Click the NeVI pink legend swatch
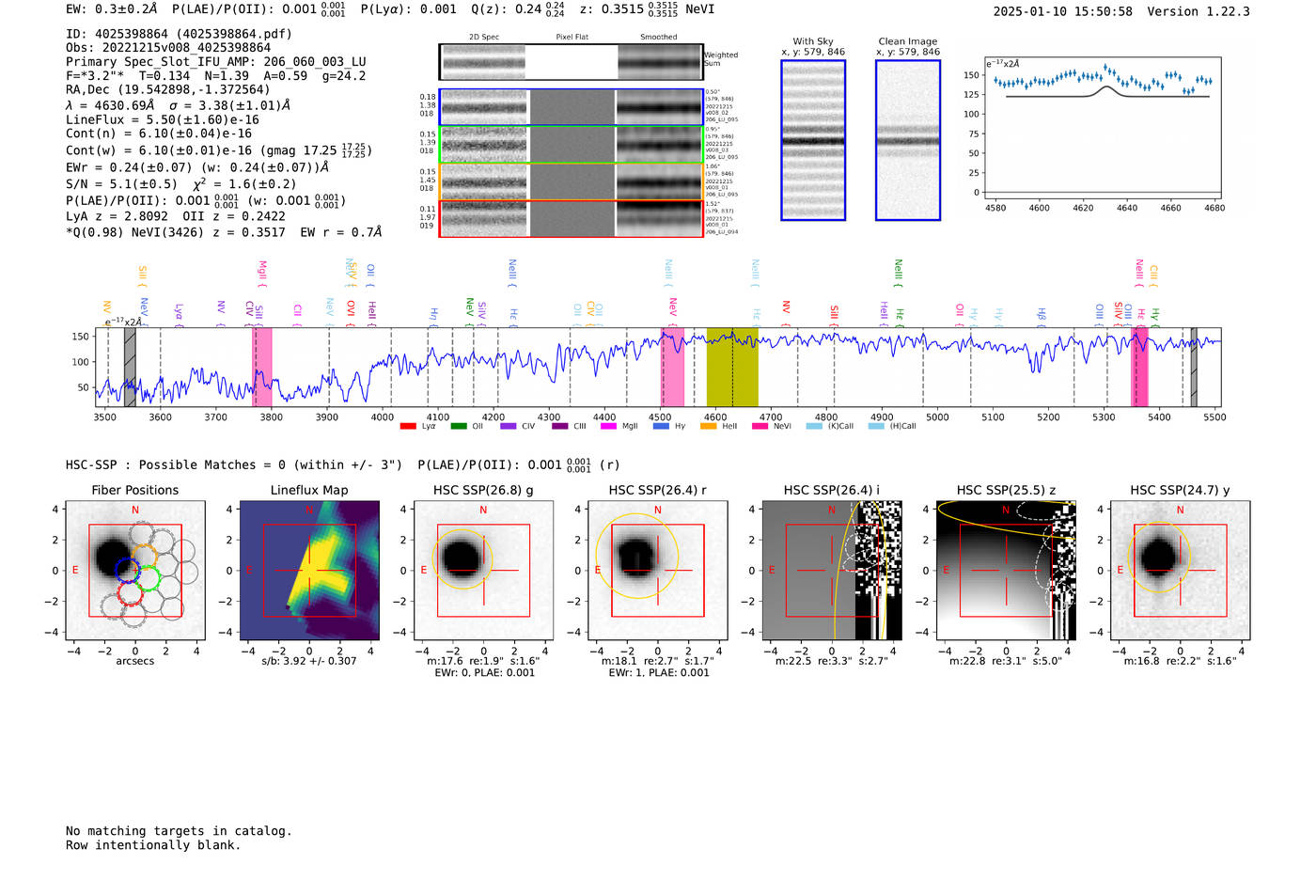Screen dimensions: 1316x896 (x=760, y=426)
